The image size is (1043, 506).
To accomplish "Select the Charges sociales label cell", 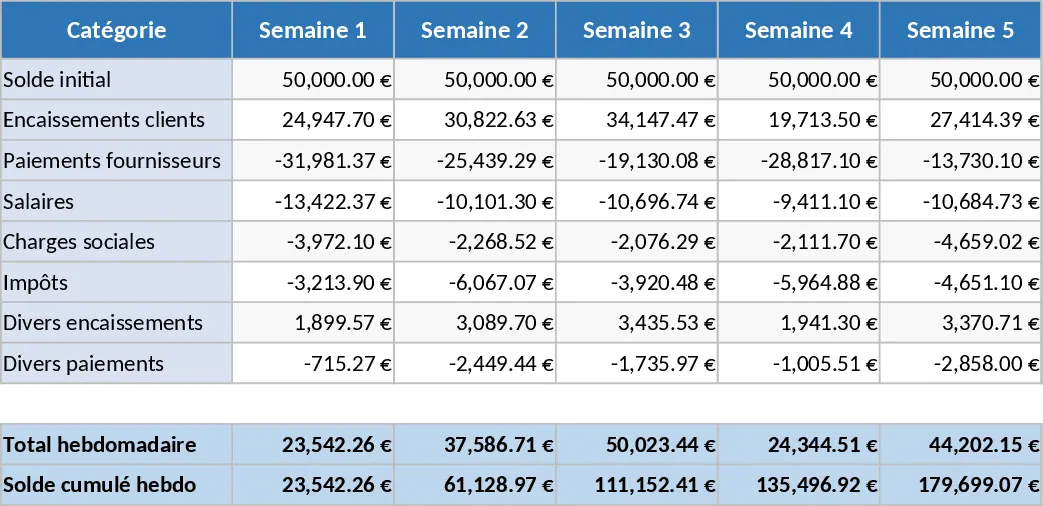I will pos(116,241).
